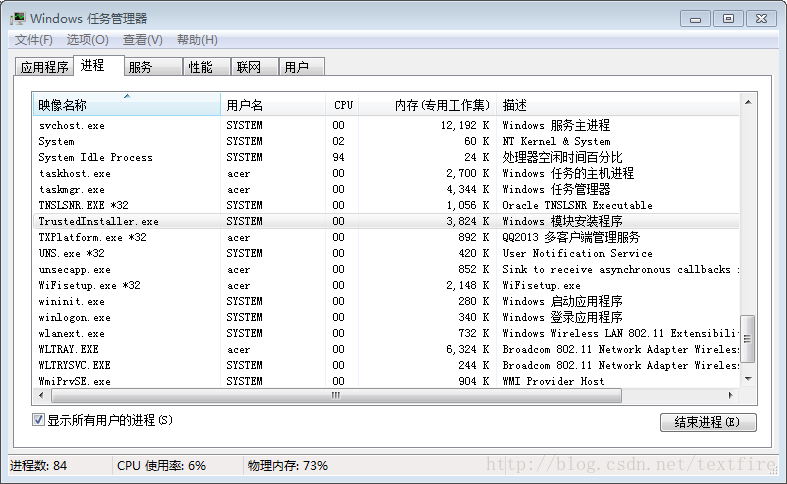Click the CPU 使用率: 6% status entry
This screenshot has width=787, height=484.
click(161, 465)
